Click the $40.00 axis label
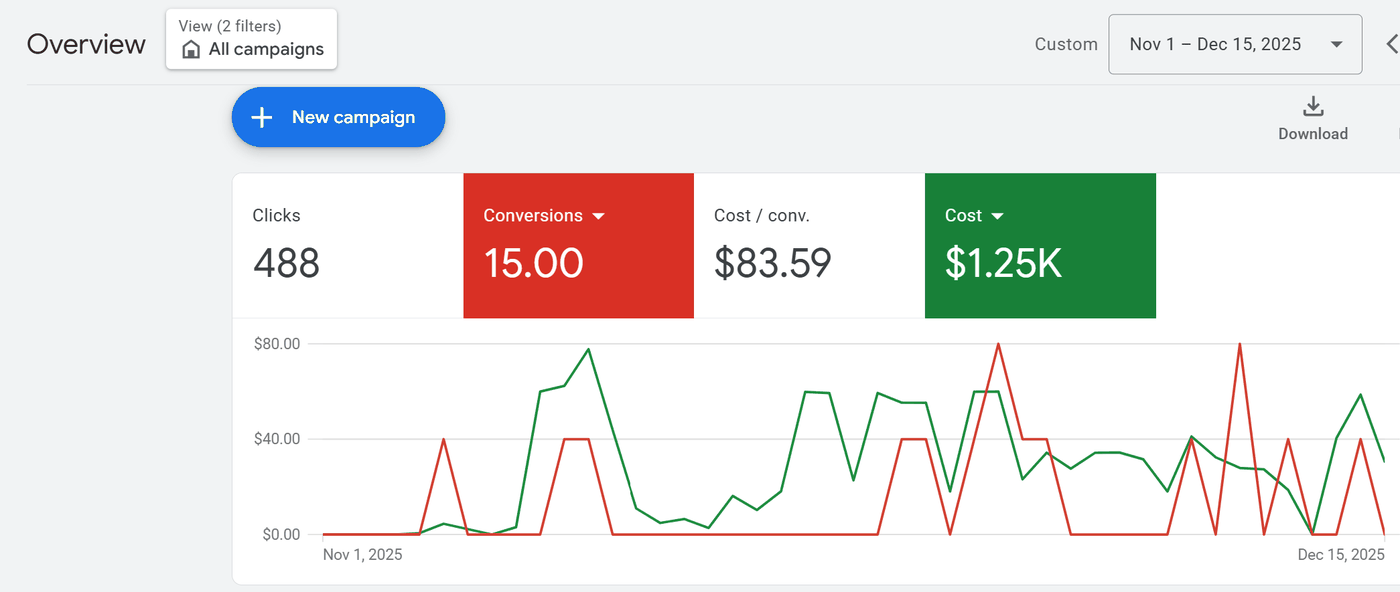 click(x=278, y=439)
